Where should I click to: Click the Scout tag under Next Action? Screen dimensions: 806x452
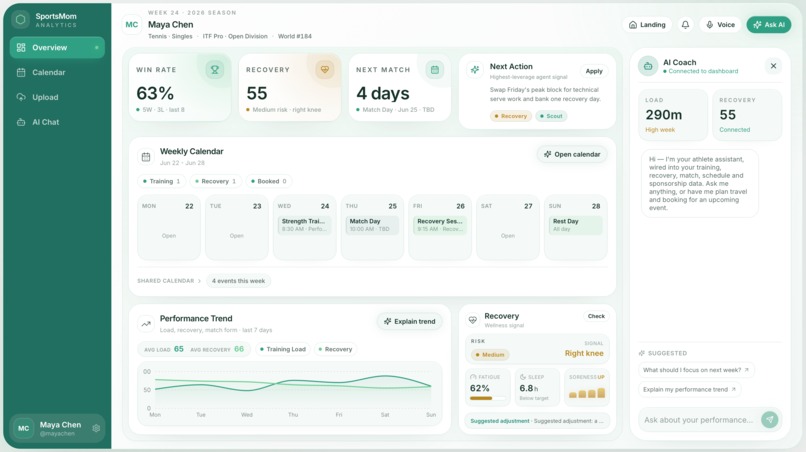[551, 116]
